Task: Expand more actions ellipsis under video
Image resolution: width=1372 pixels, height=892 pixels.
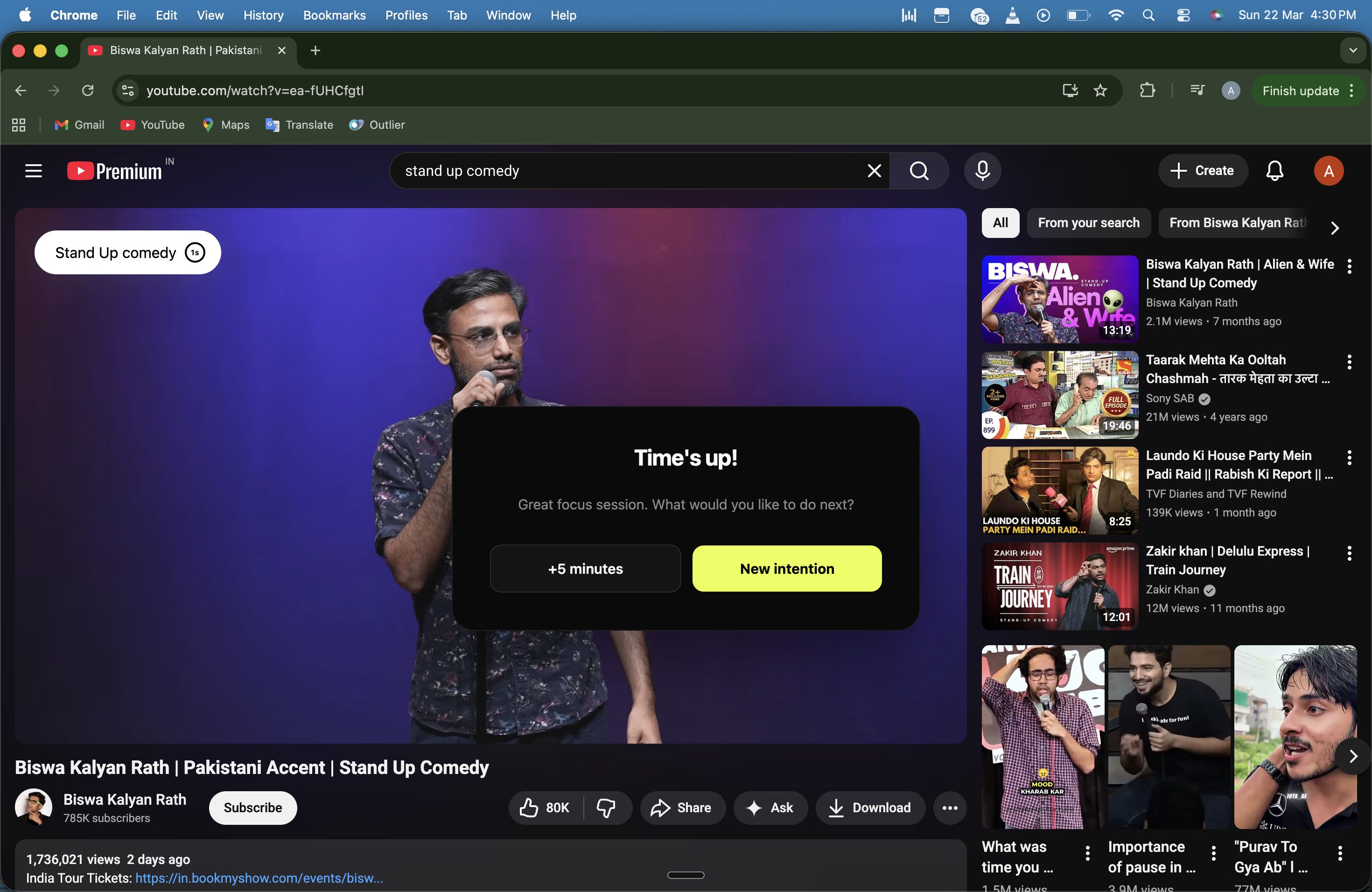Action: pyautogui.click(x=950, y=807)
